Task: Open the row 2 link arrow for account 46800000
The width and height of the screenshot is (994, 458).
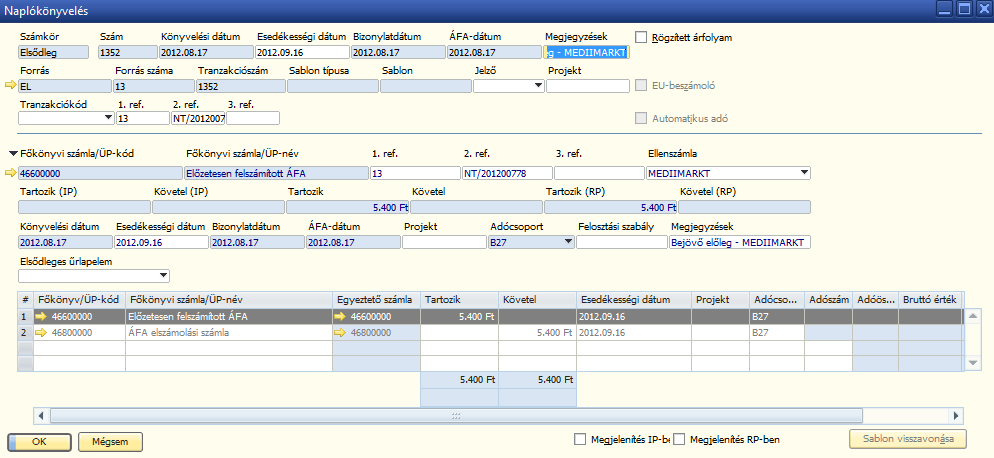Action: click(x=42, y=332)
